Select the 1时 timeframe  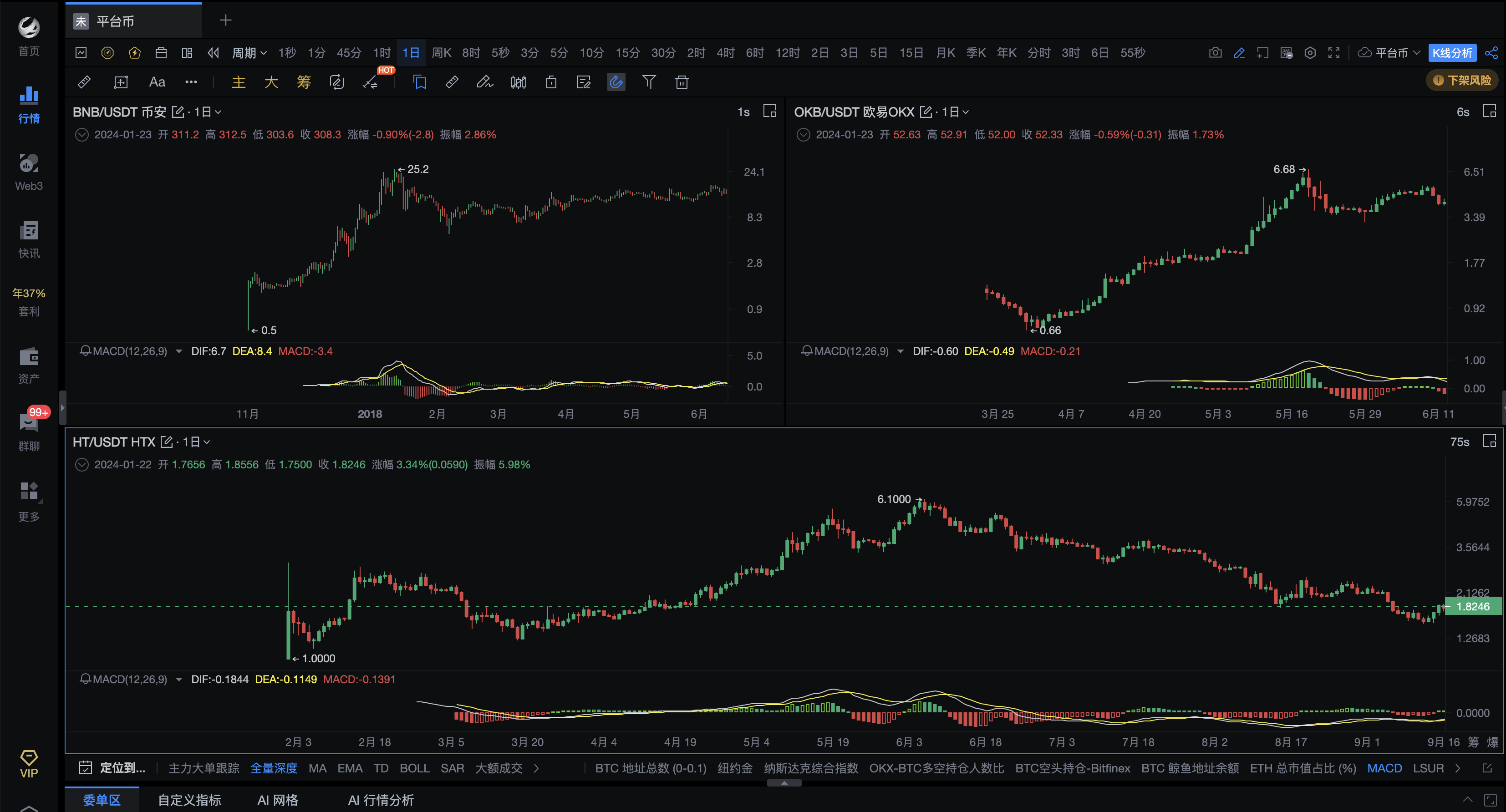point(382,53)
